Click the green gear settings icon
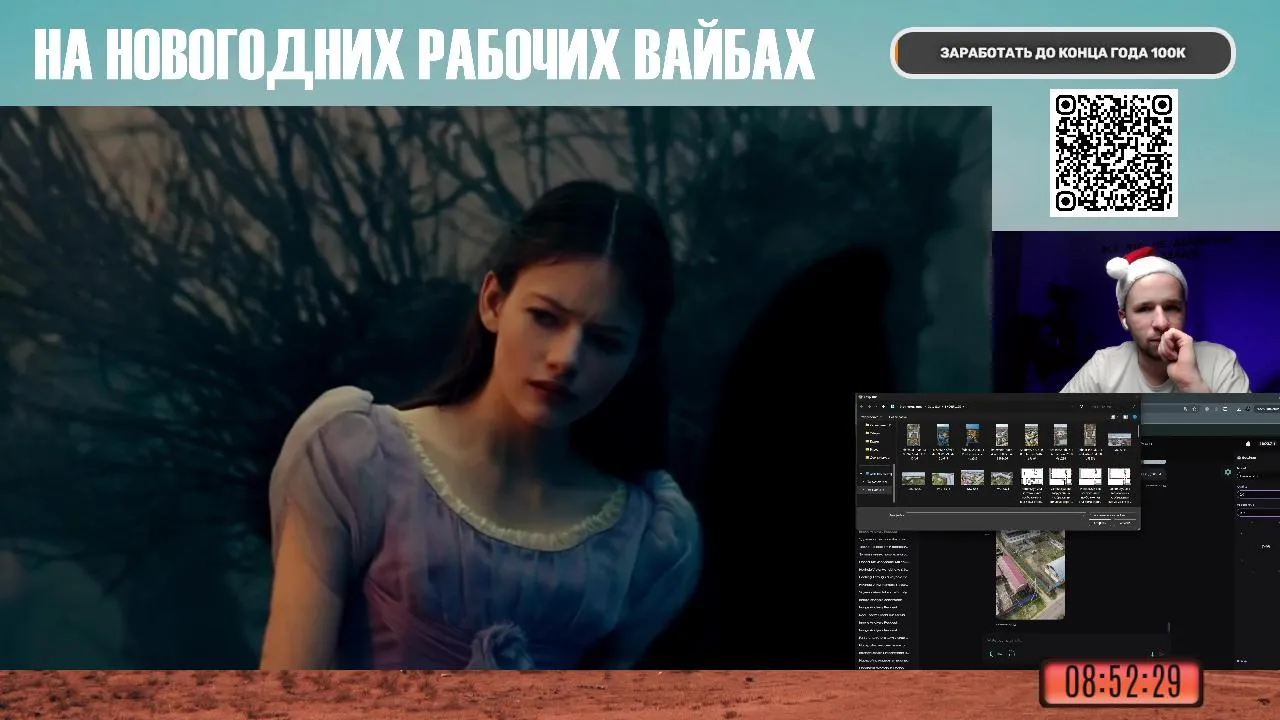Screen dimensions: 1280x720 pos(1227,472)
